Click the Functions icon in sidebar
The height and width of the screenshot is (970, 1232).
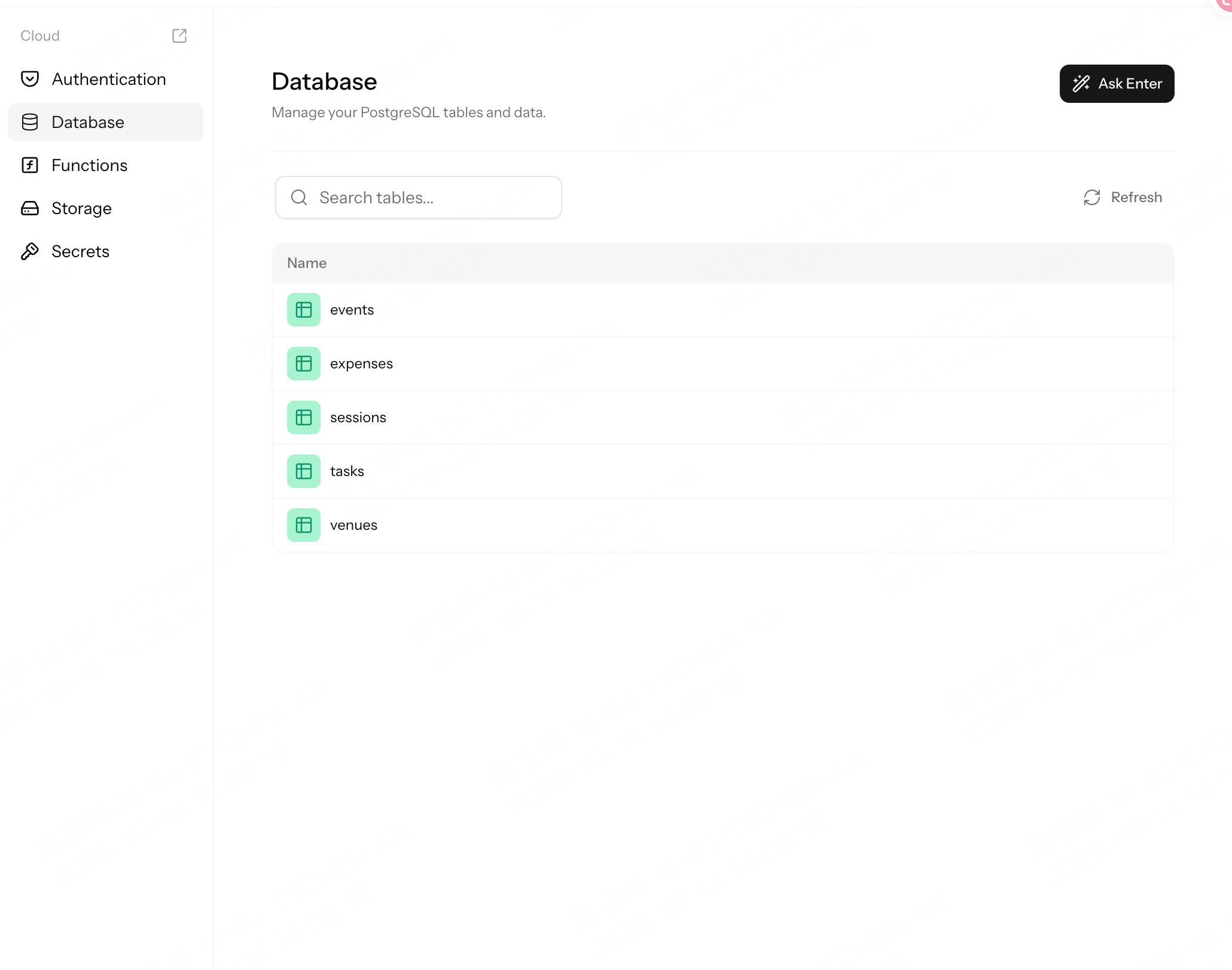tap(30, 165)
